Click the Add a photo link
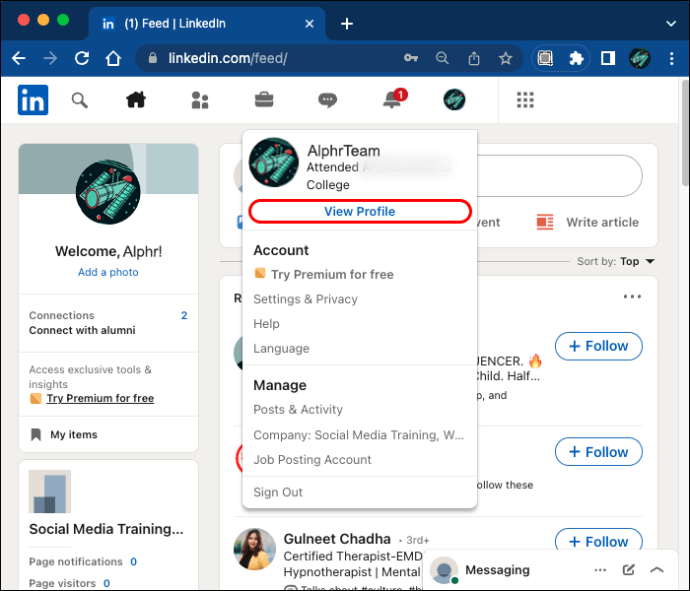The image size is (690, 591). 108,272
